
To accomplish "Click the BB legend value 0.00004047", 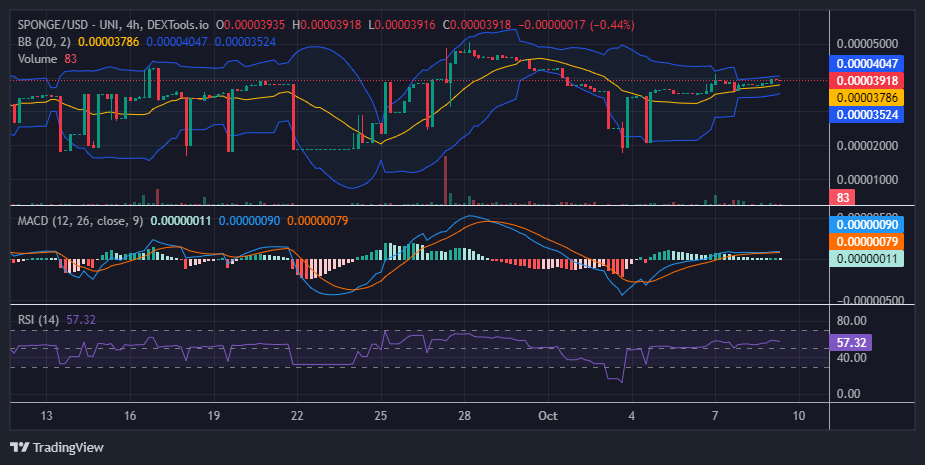I will point(177,42).
